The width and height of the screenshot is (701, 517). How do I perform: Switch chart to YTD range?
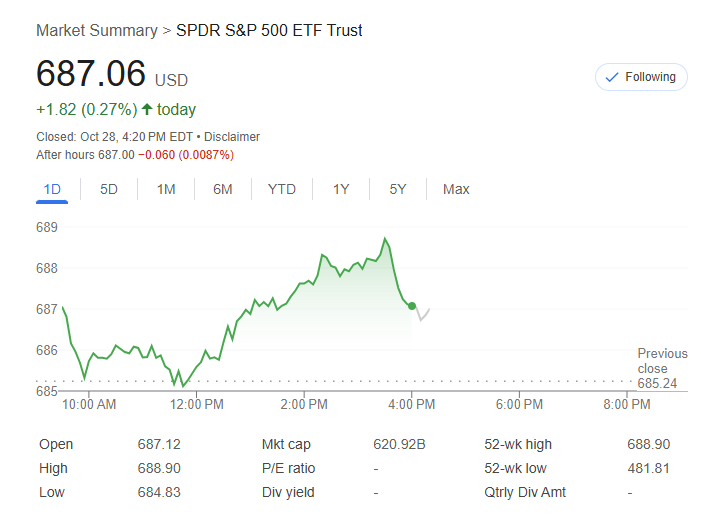[282, 189]
